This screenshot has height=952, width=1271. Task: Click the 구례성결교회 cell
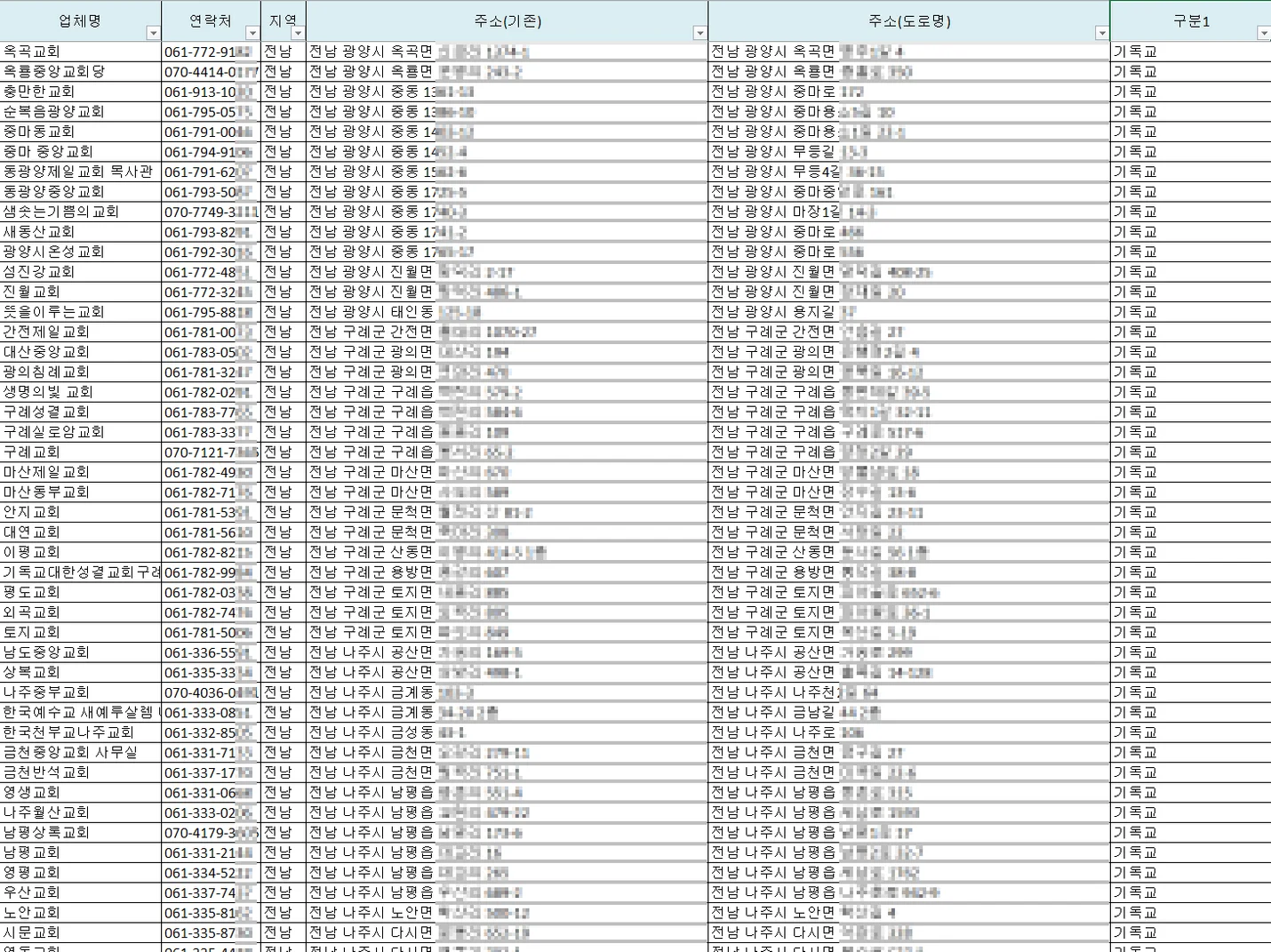(81, 412)
